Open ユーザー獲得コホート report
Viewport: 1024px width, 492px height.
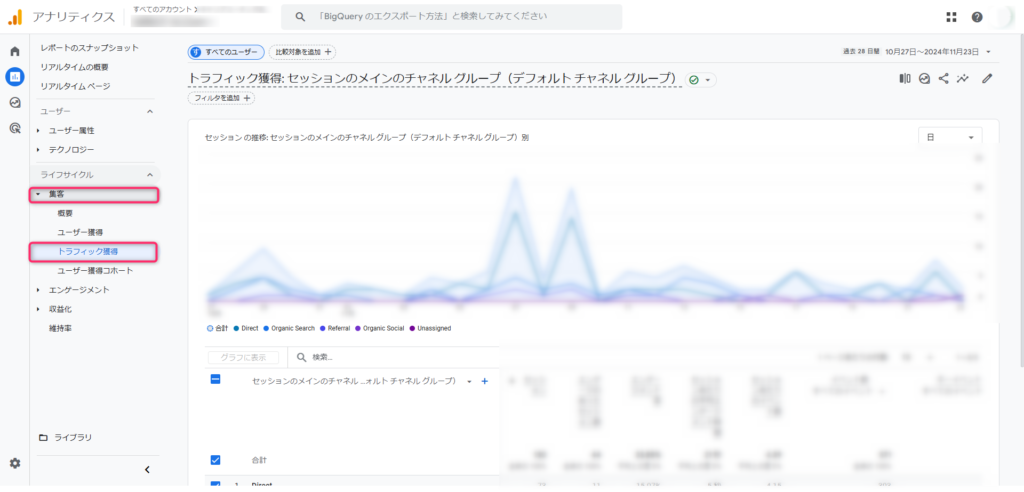tap(95, 270)
